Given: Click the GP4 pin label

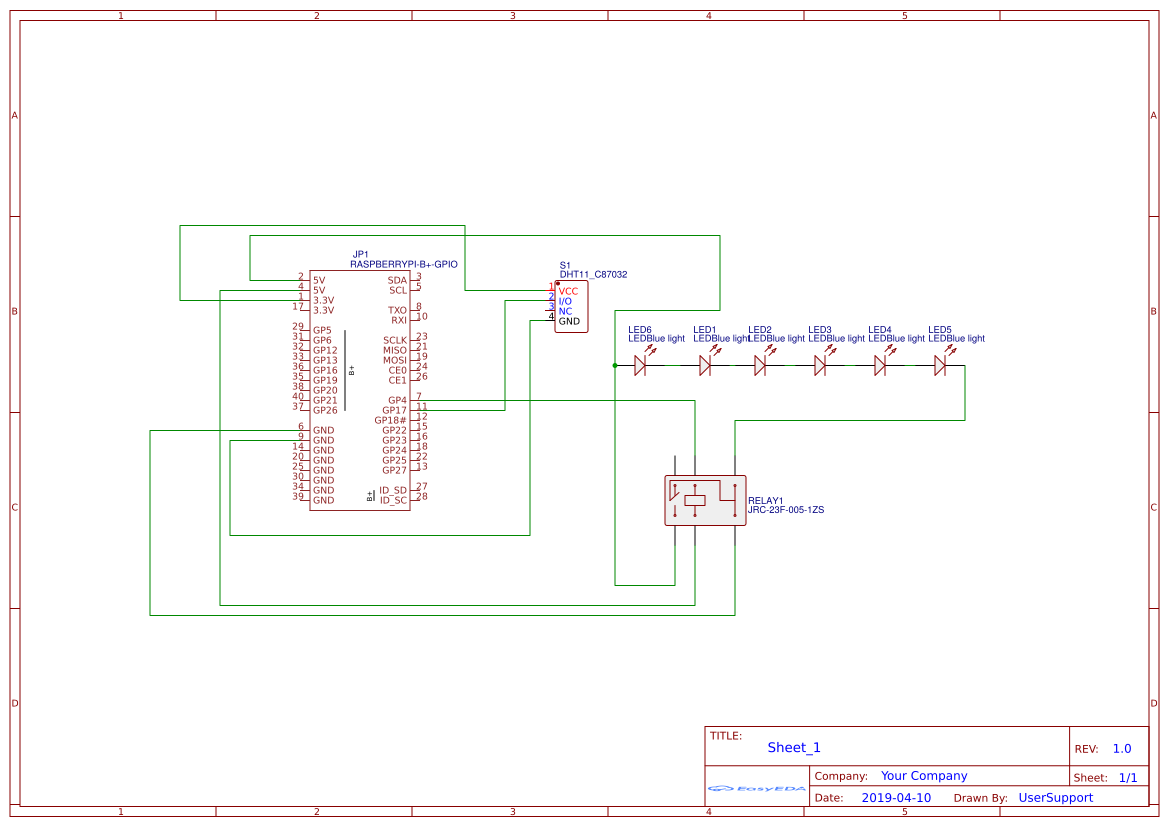Looking at the screenshot, I should pos(398,400).
